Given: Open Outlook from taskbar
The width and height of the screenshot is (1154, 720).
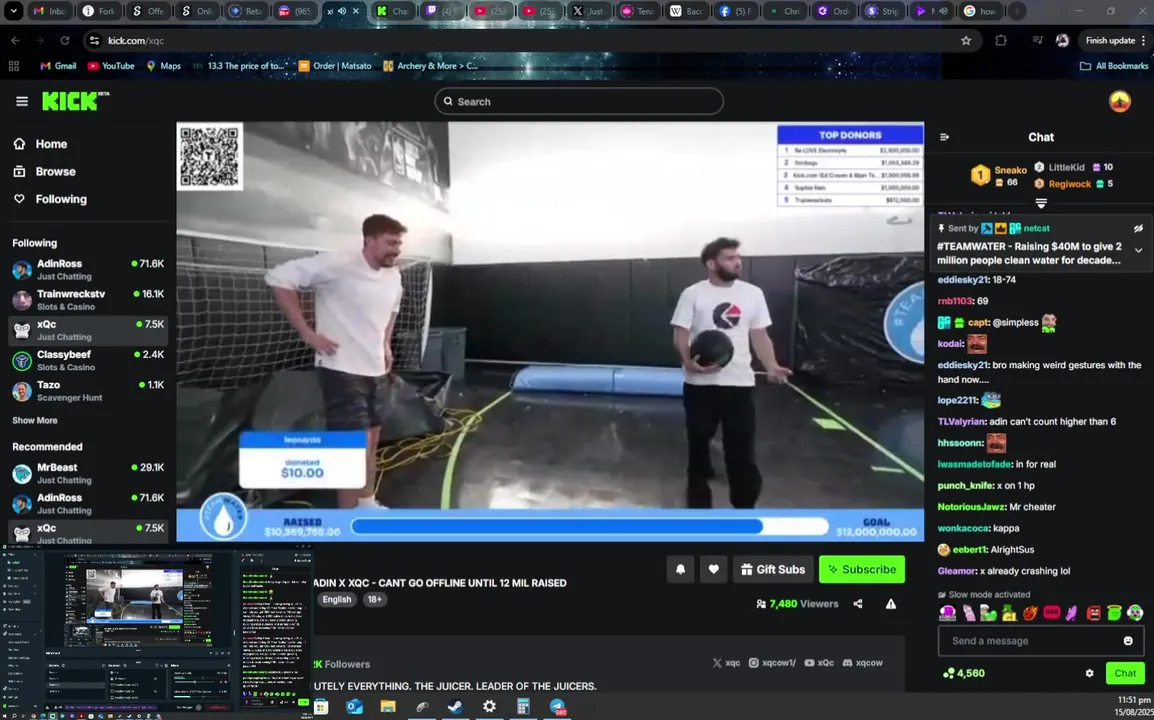Looking at the screenshot, I should point(354,707).
